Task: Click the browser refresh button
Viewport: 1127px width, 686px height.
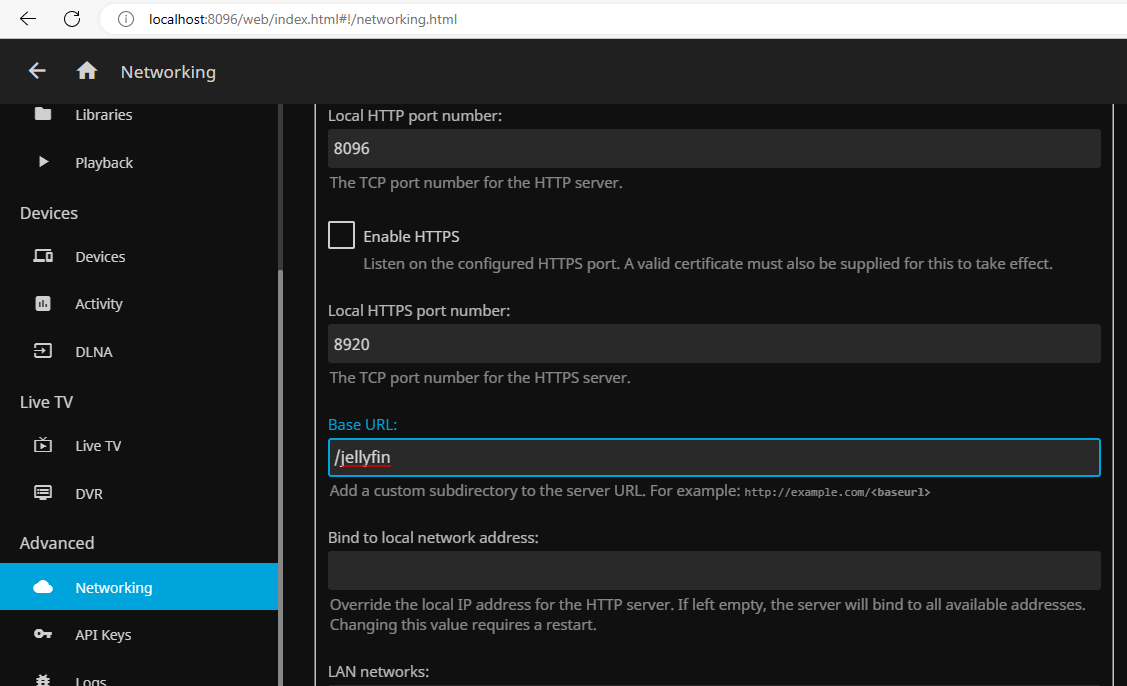Action: click(71, 18)
